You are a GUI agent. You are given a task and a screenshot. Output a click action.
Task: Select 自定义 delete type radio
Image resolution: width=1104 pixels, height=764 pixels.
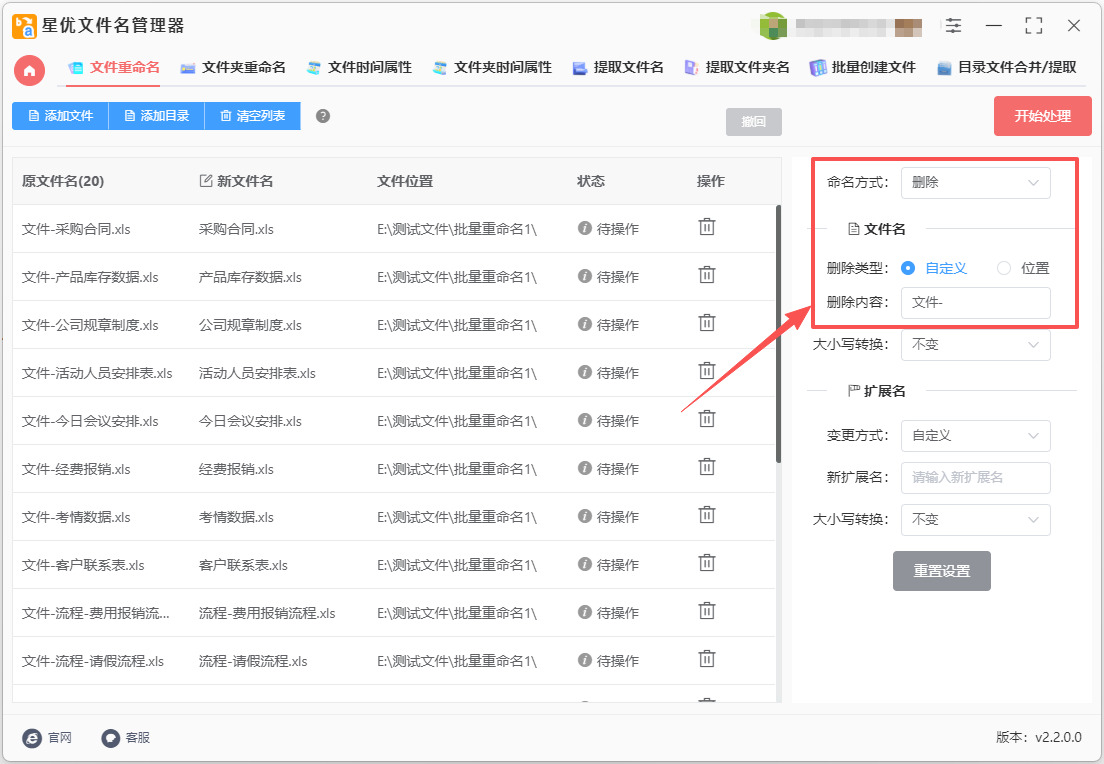908,268
